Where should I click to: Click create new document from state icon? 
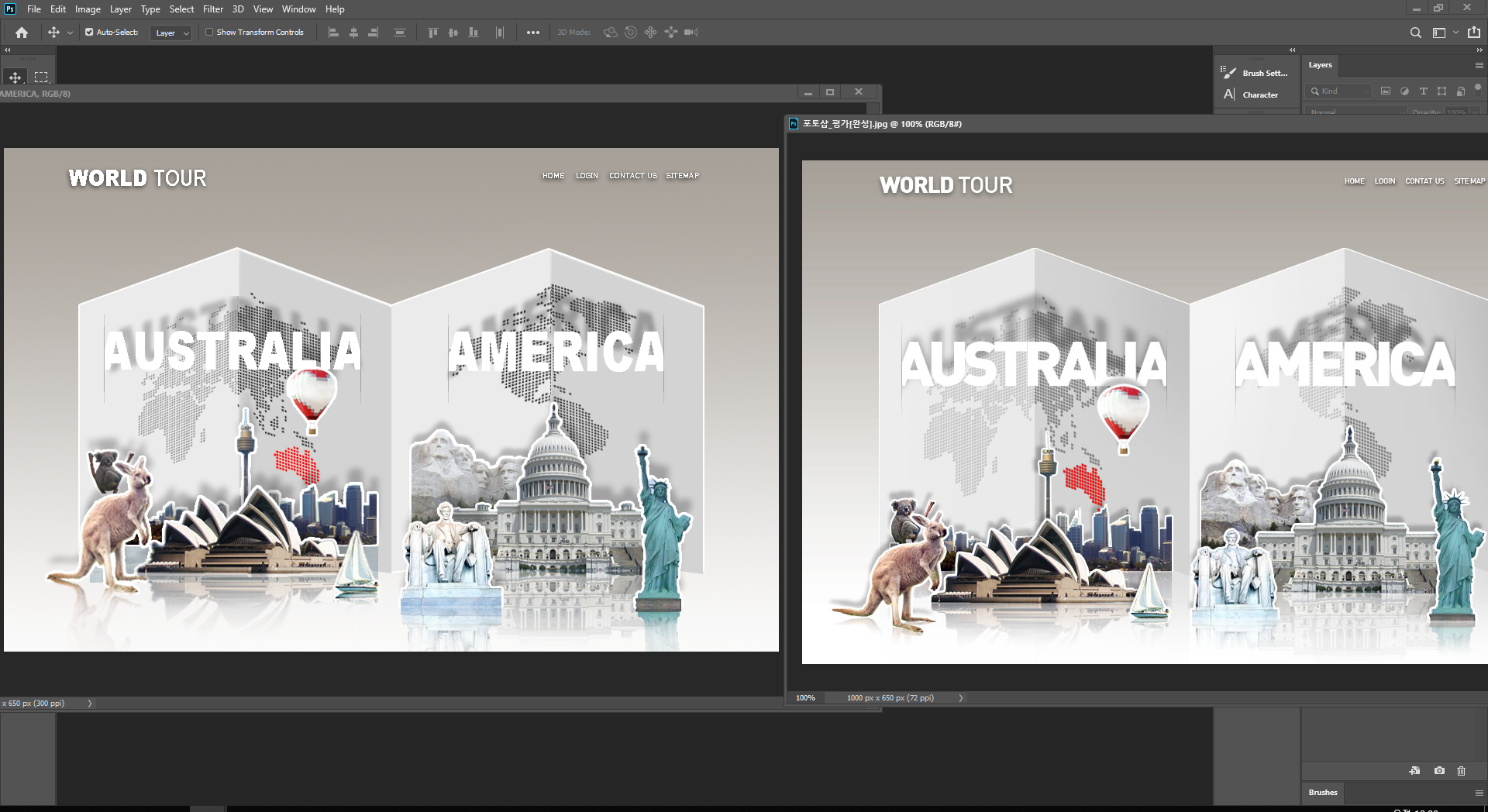coord(1415,771)
